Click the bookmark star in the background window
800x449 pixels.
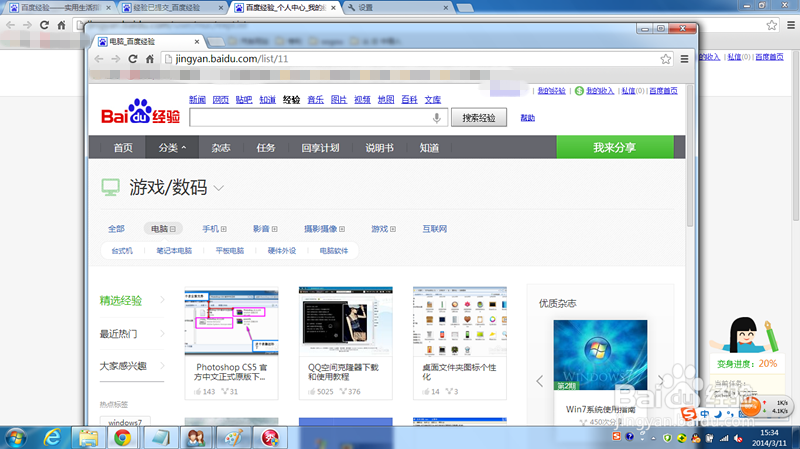pos(771,25)
